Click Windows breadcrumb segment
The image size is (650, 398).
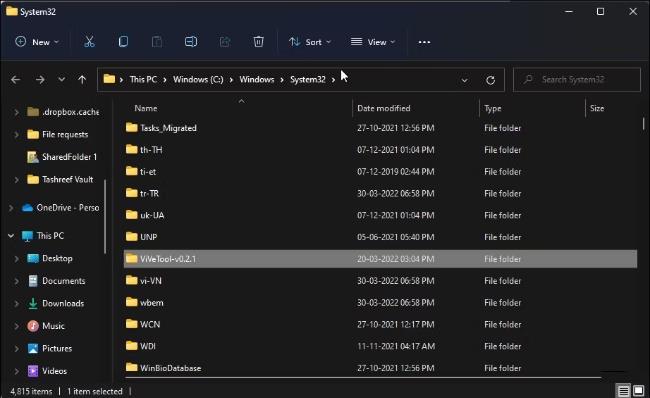(x=257, y=79)
